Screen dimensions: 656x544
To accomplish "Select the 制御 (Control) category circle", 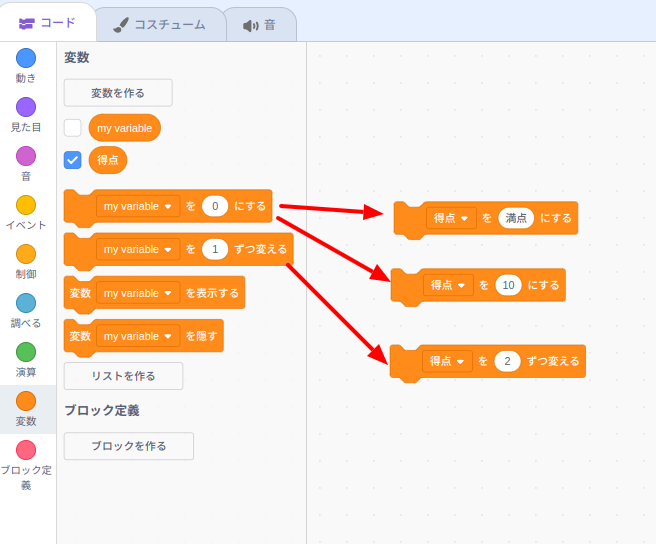I will (x=26, y=254).
